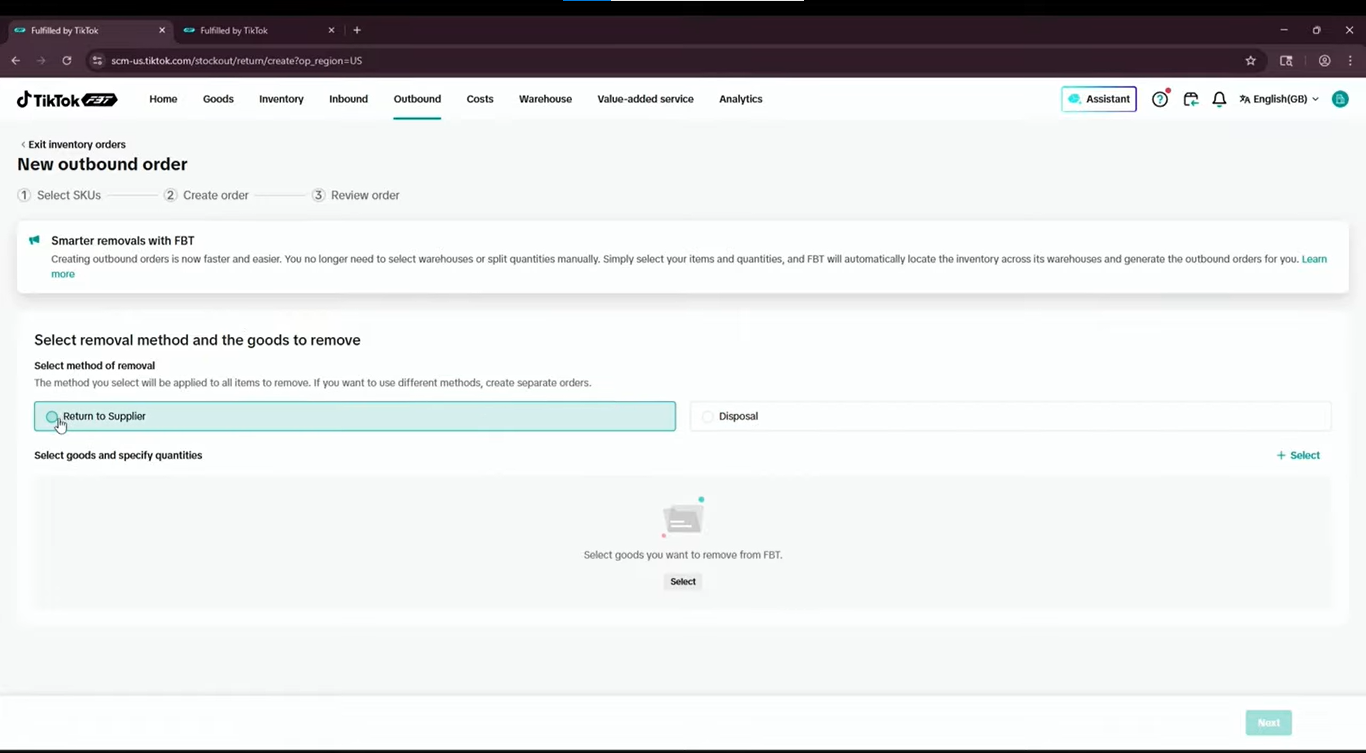1366x753 pixels.
Task: Open the Learn more link in the banner
Action: coord(1314,259)
